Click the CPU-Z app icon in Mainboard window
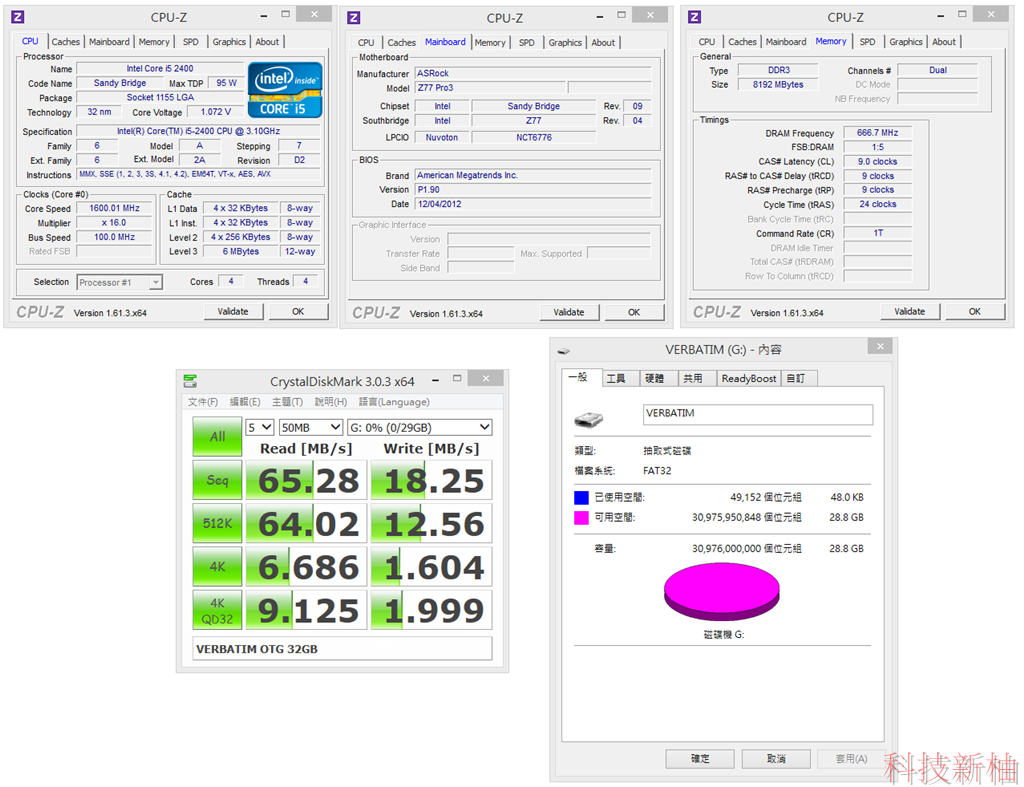Viewport: 1024px width, 787px height. click(x=353, y=18)
